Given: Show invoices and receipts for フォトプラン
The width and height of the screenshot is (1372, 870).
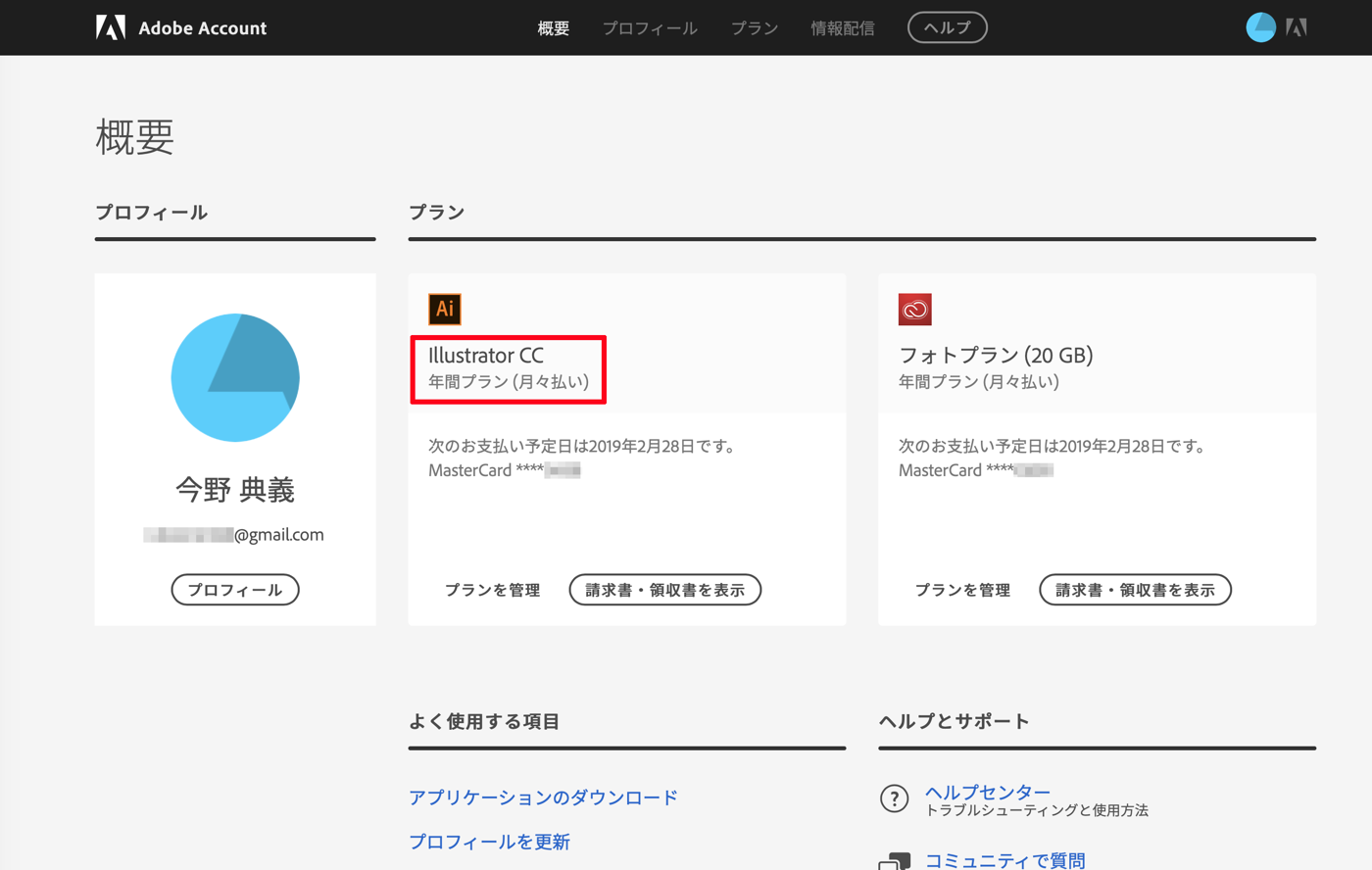Looking at the screenshot, I should coord(1136,590).
